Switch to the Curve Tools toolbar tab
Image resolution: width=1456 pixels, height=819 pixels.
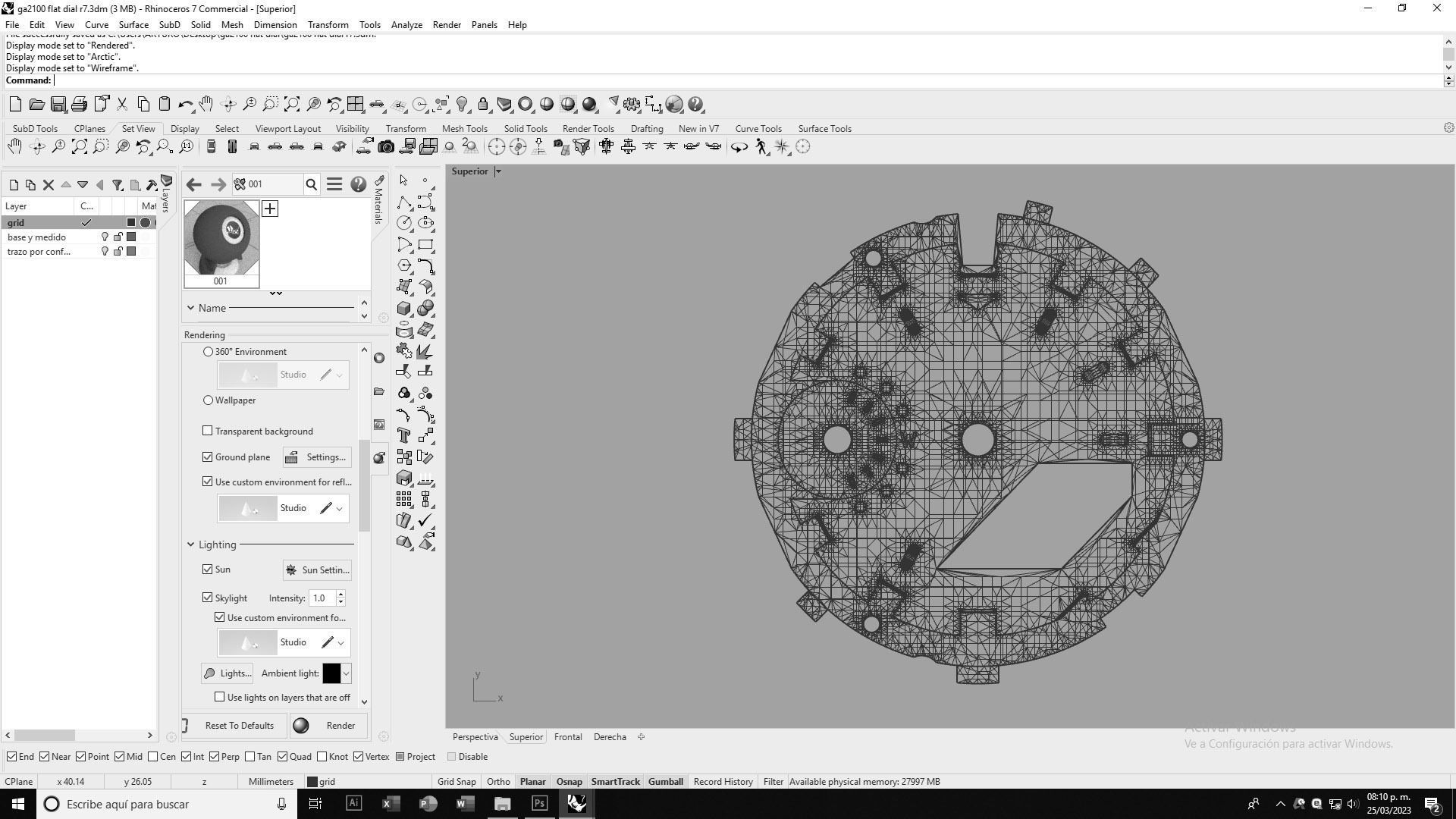pyautogui.click(x=758, y=129)
